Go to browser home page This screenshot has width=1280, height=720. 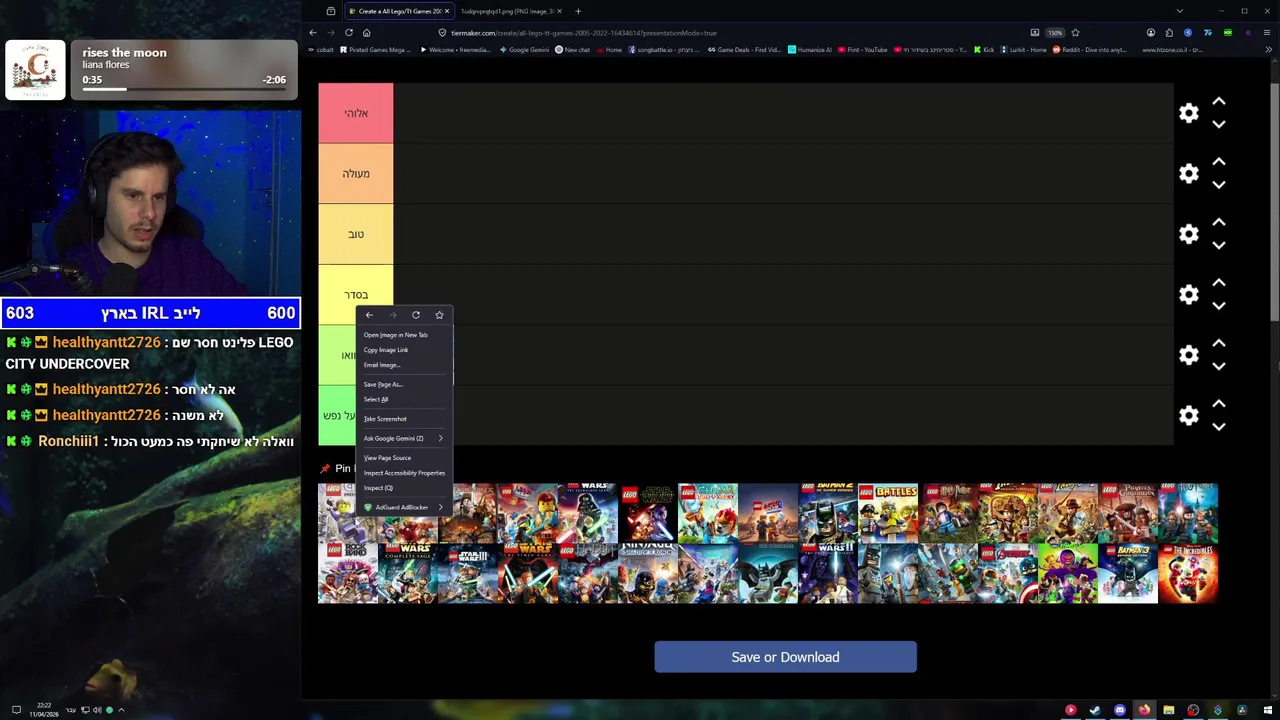point(366,32)
